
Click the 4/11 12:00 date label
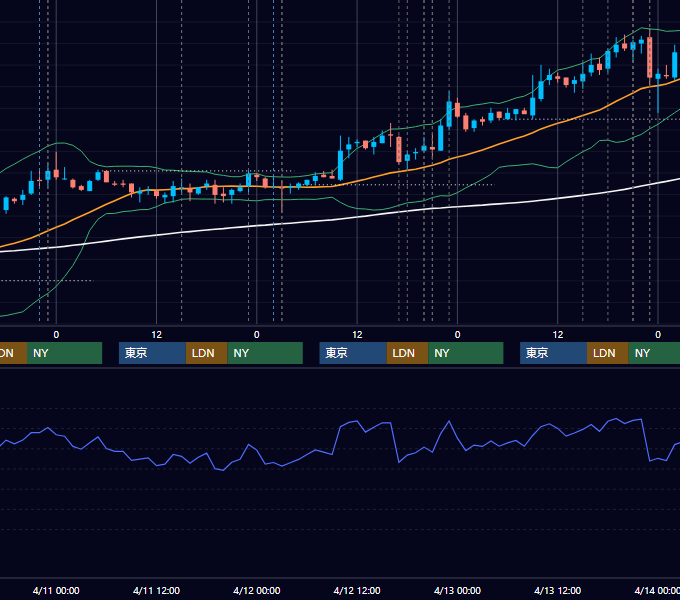coord(156,590)
